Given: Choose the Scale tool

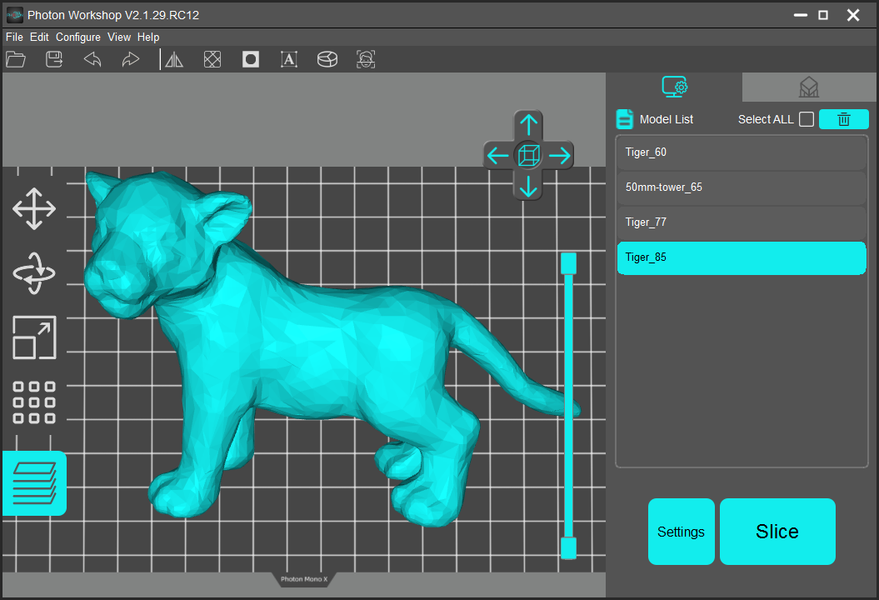Looking at the screenshot, I should (x=34, y=337).
